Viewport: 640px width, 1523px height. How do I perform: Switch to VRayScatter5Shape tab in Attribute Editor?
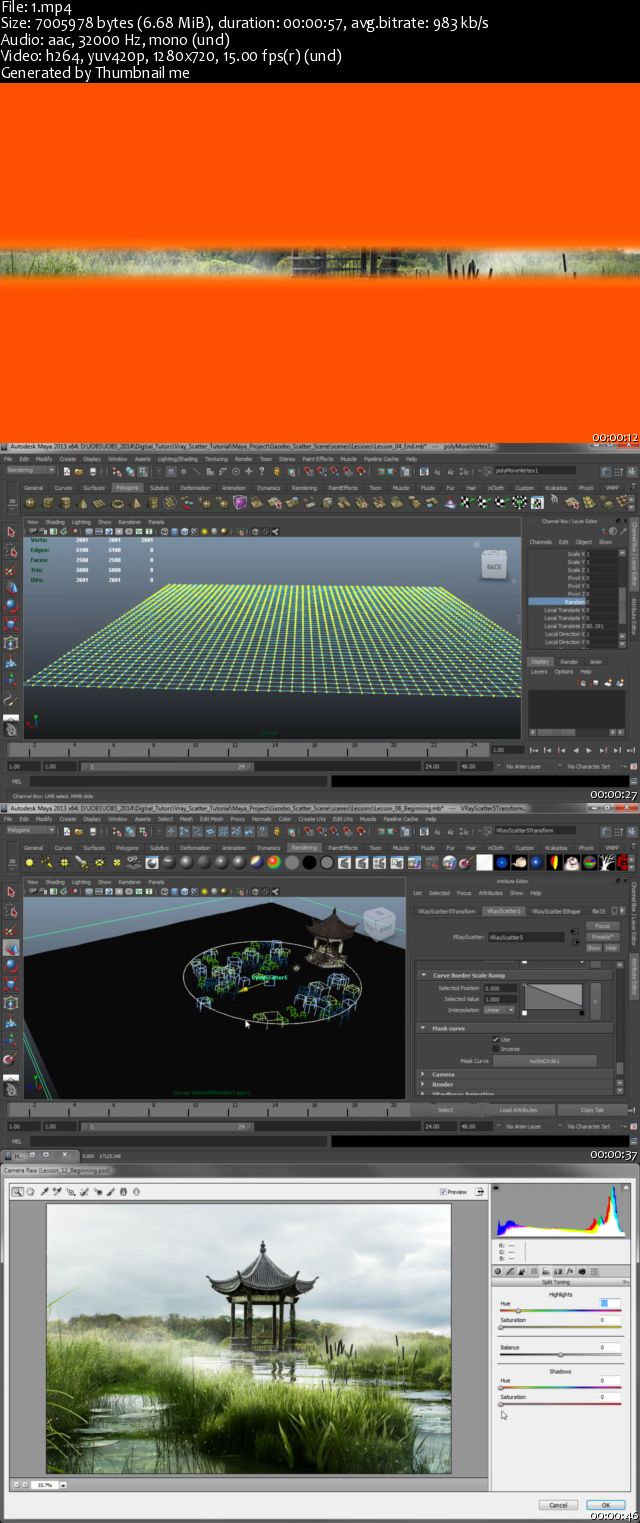(555, 911)
